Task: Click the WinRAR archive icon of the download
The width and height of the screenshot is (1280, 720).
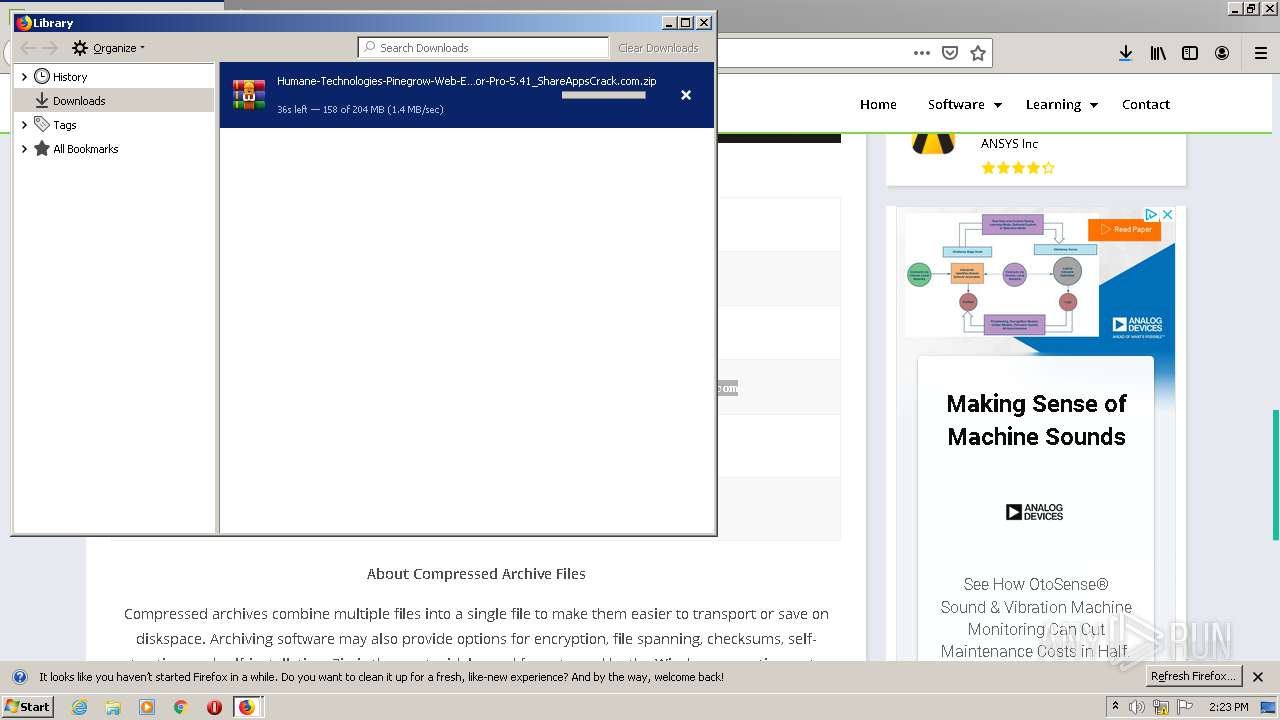Action: coord(249,94)
